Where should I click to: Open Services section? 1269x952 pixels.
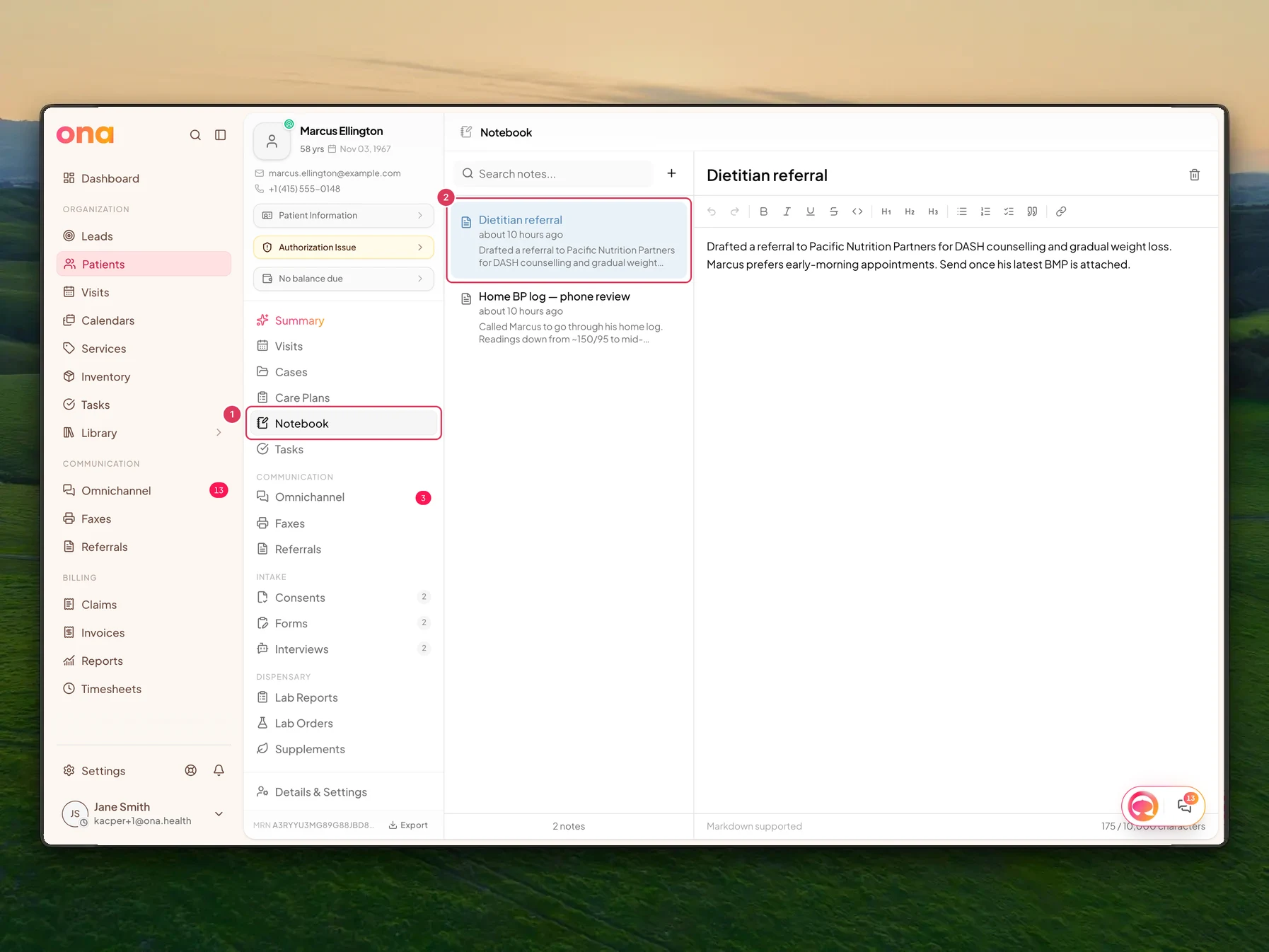[x=144, y=349]
